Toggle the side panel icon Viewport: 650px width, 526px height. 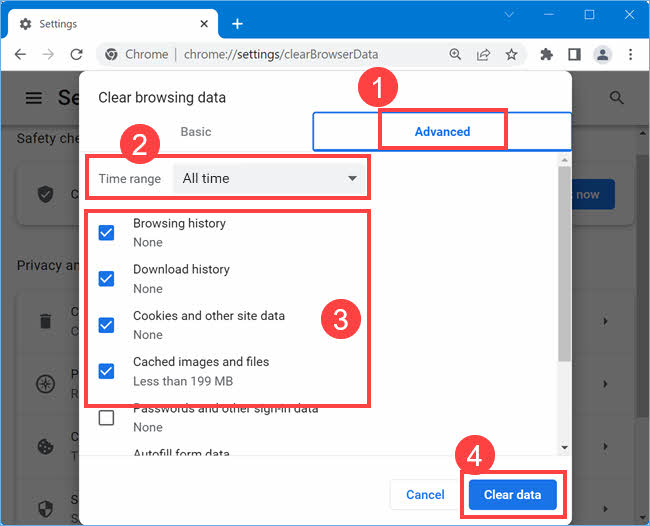[574, 54]
